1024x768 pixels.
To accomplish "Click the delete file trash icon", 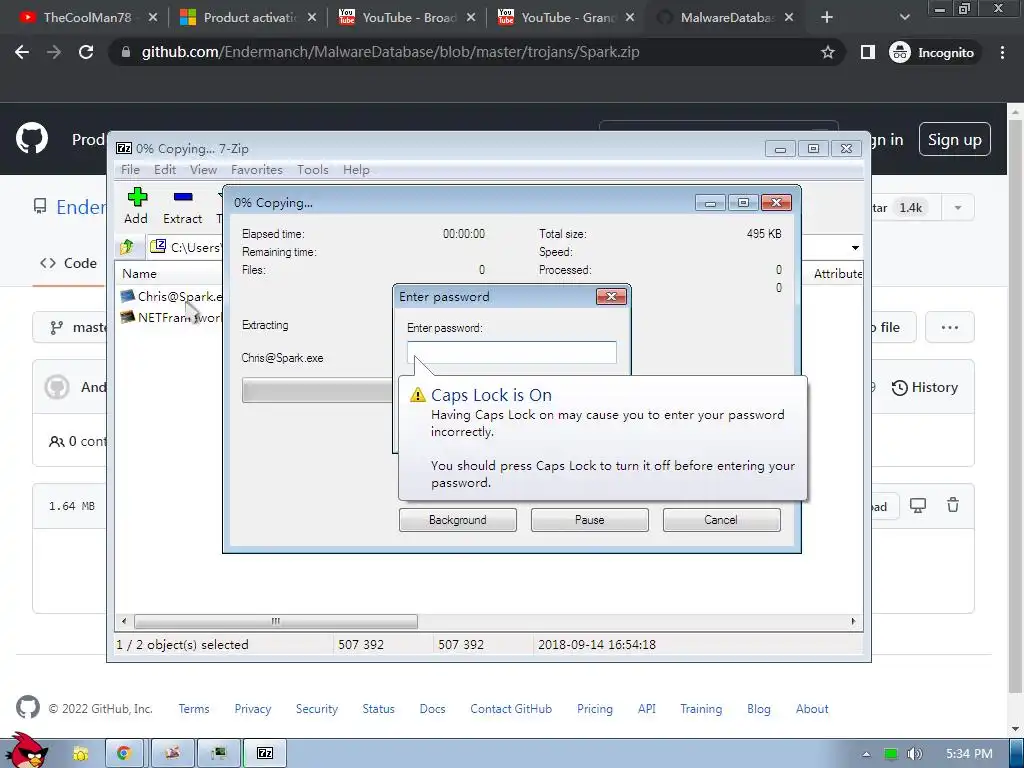I will pos(953,505).
